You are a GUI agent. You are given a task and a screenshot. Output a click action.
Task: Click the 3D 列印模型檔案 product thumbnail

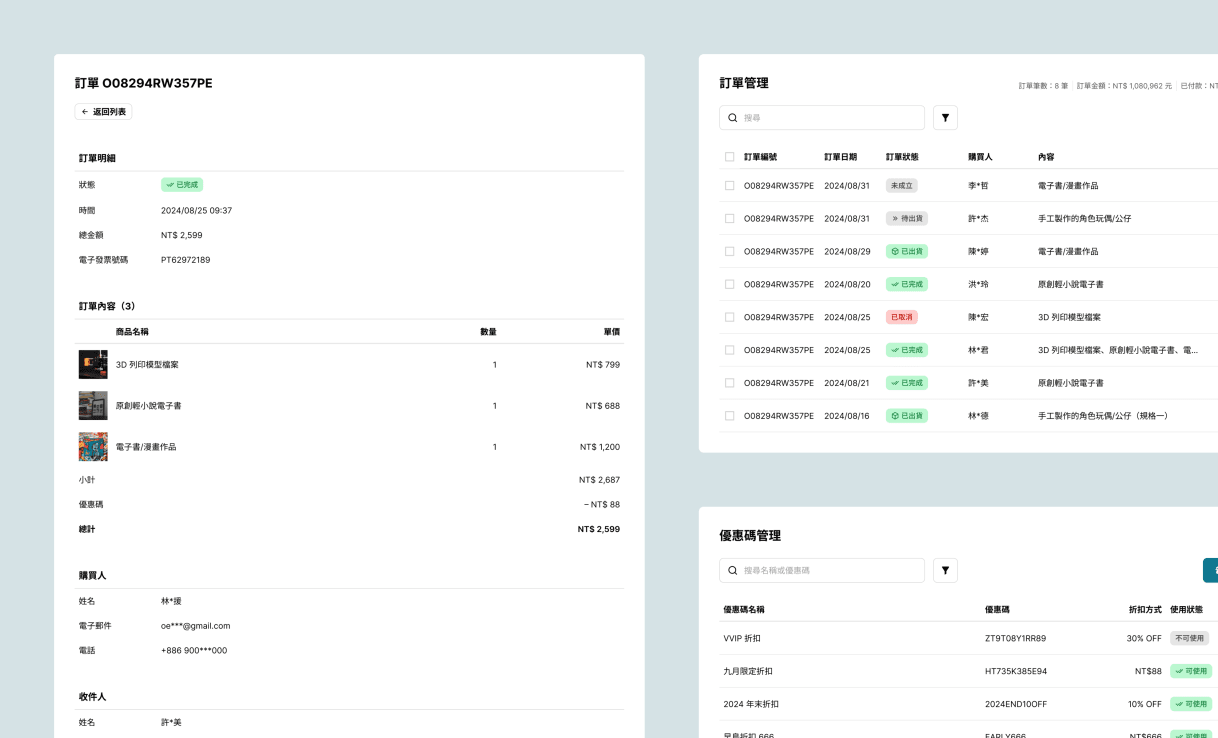tap(93, 364)
